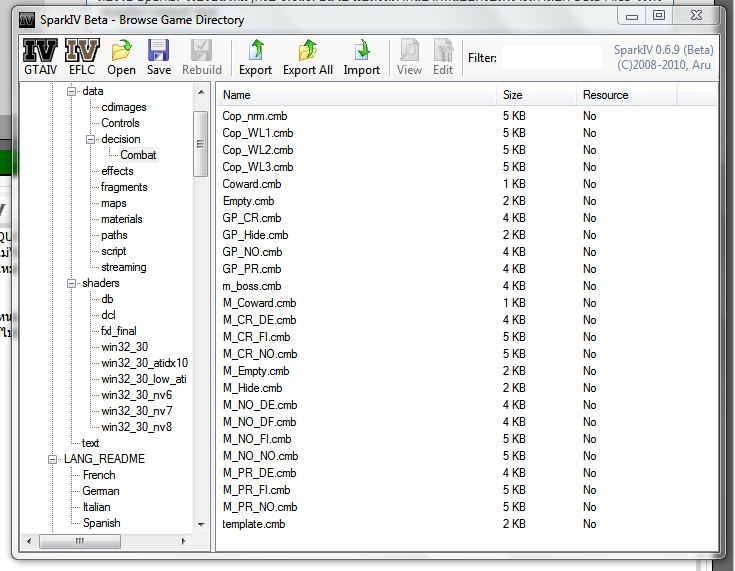Click the SparkIV title bar app icon
The image size is (735, 571).
point(27,20)
